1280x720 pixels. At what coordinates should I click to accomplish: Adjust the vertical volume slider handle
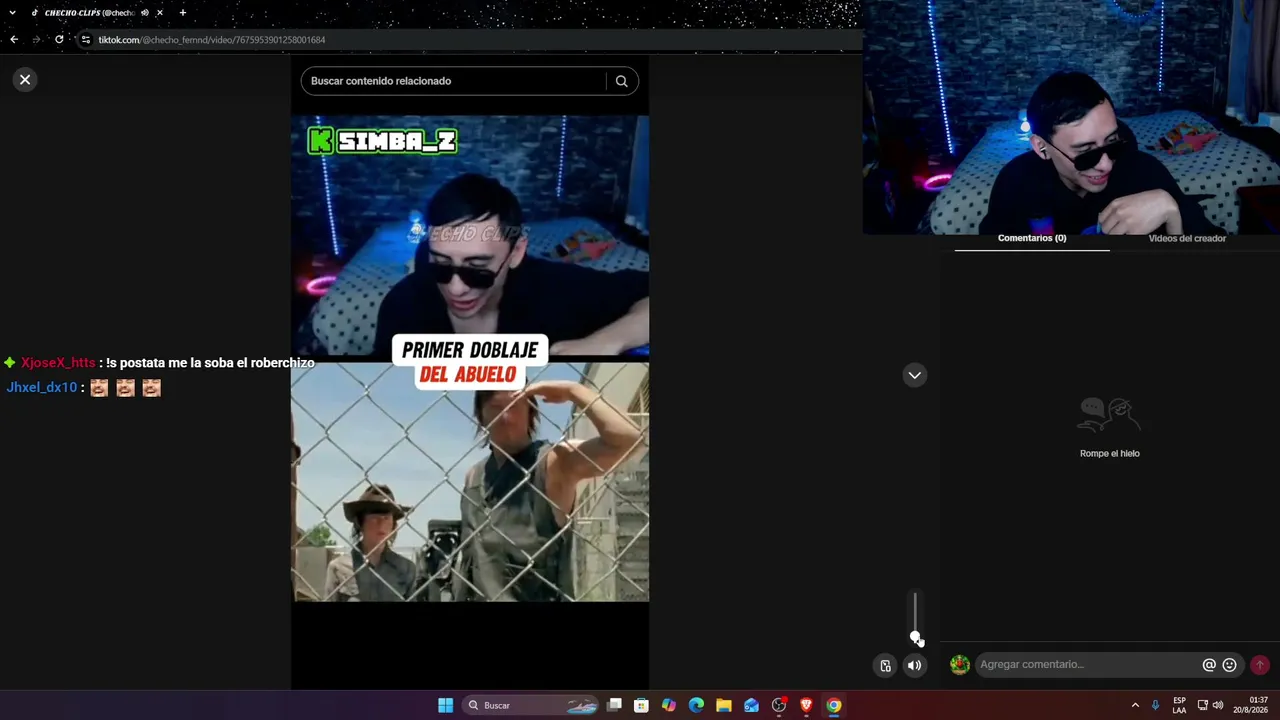tap(915, 637)
